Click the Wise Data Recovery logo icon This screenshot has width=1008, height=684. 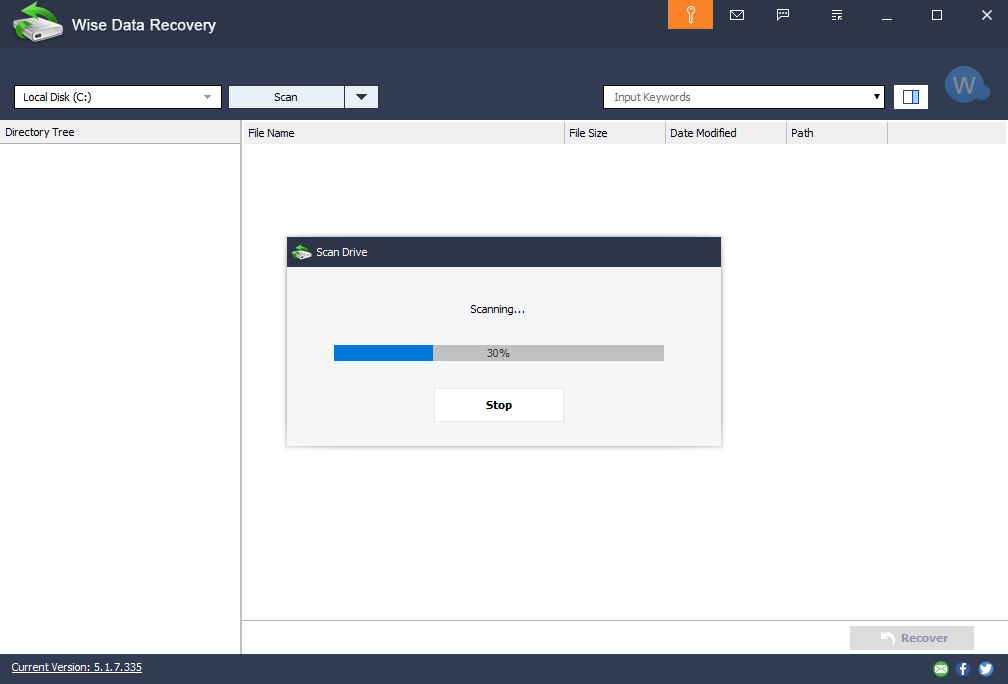point(37,22)
